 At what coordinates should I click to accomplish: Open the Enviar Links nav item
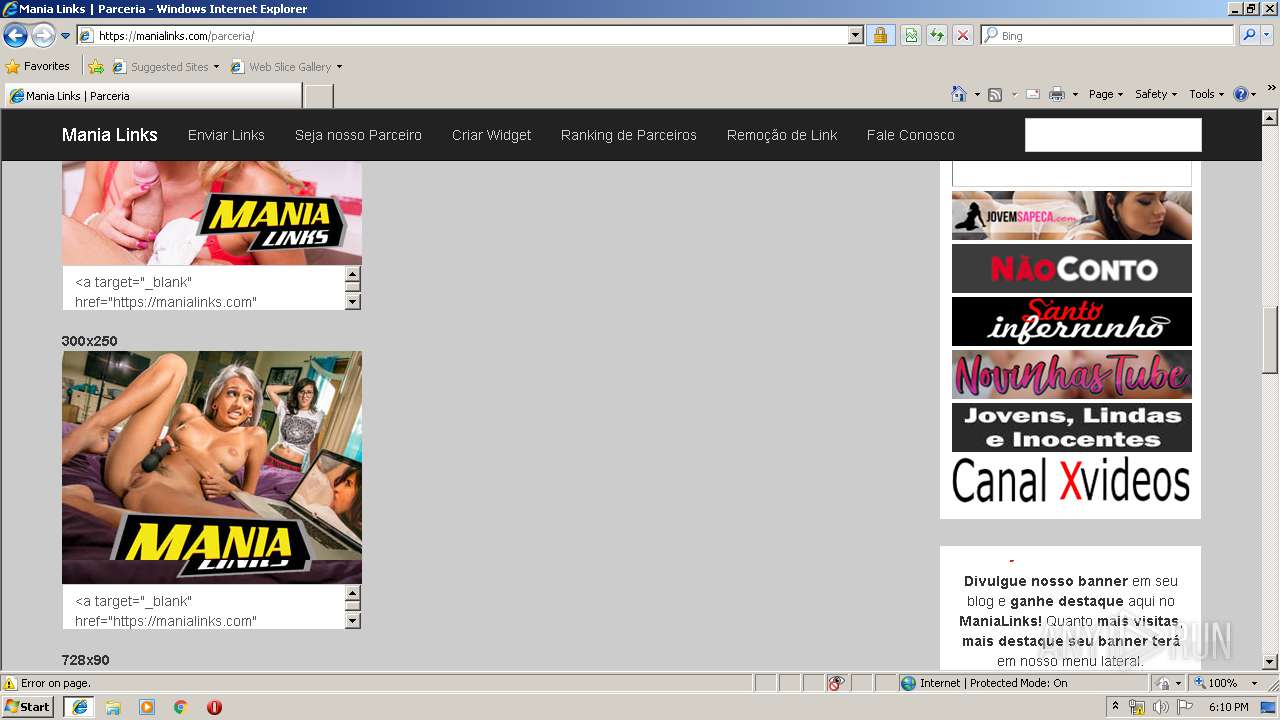point(226,135)
